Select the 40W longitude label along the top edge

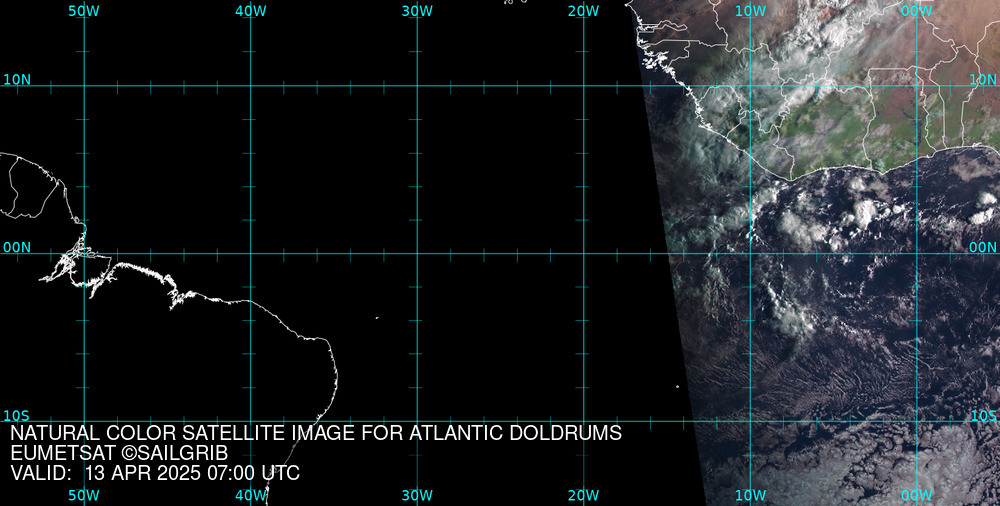pyautogui.click(x=251, y=11)
